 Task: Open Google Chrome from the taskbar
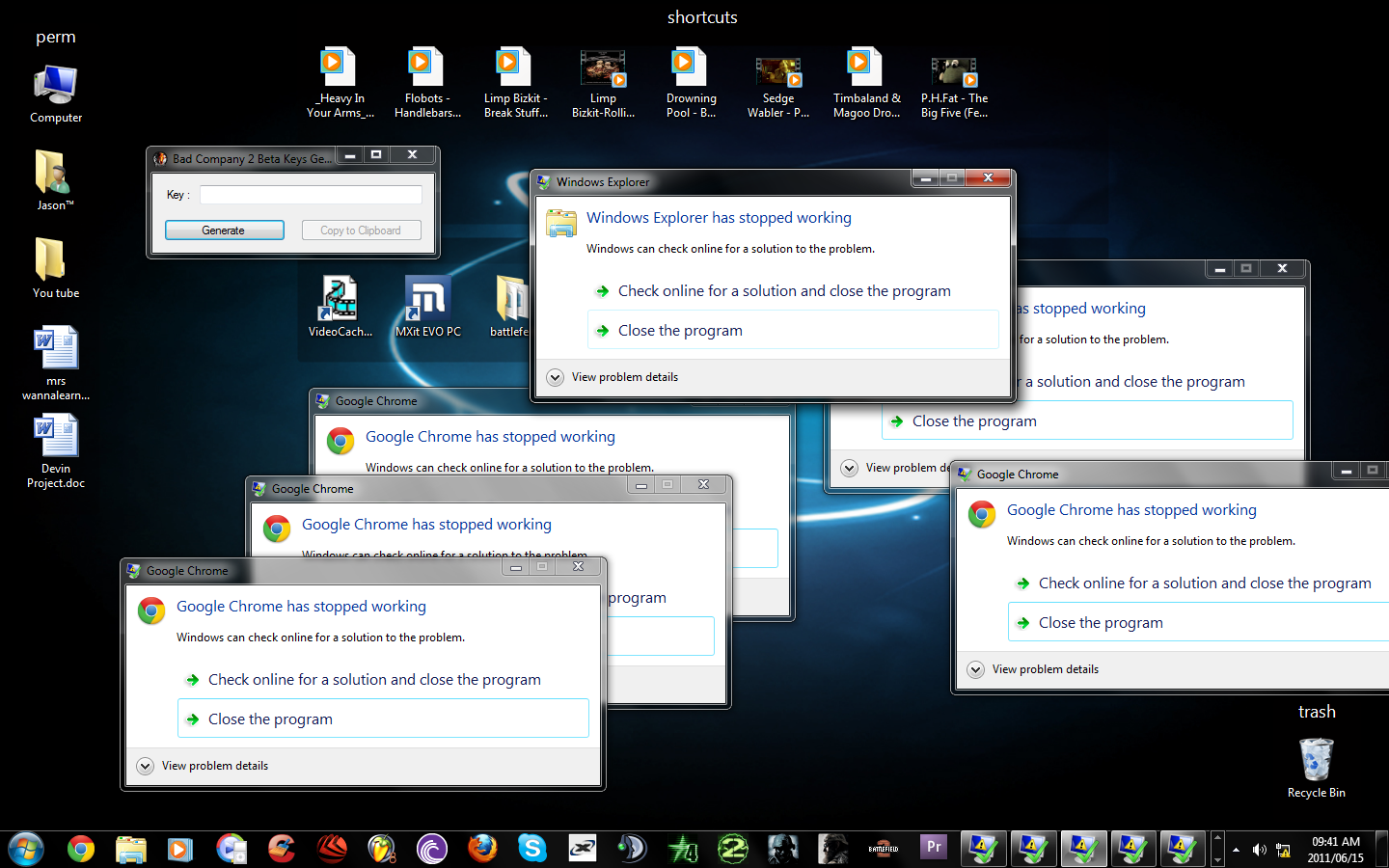tap(81, 849)
